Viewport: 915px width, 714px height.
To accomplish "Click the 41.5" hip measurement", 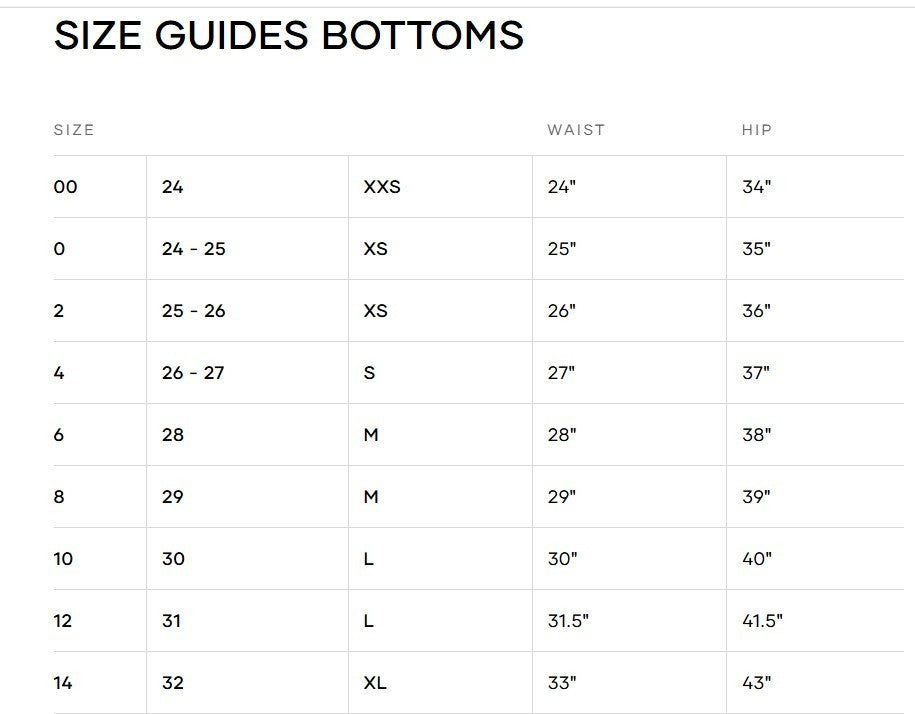I will coord(763,621).
